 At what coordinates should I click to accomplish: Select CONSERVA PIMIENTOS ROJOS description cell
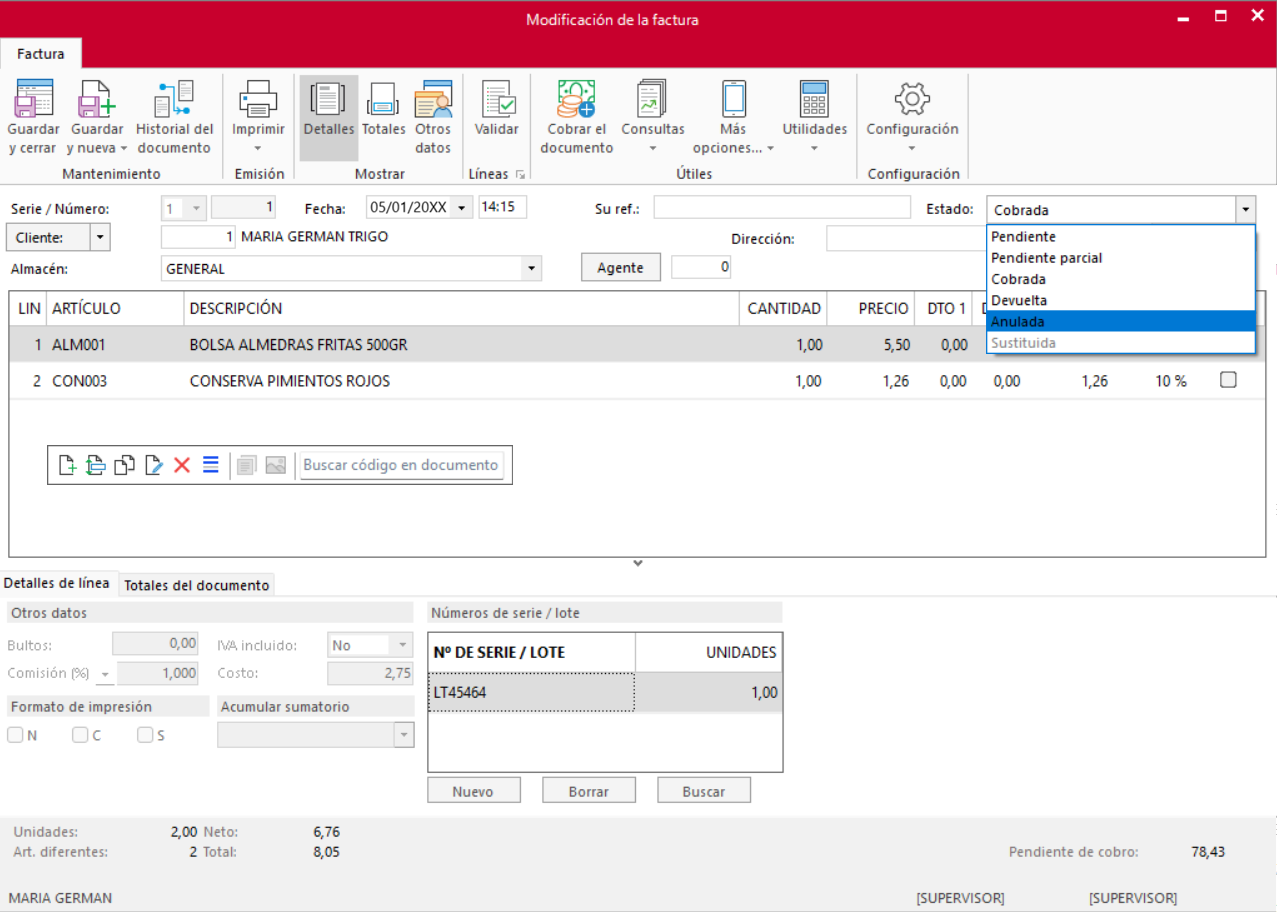pyautogui.click(x=462, y=381)
